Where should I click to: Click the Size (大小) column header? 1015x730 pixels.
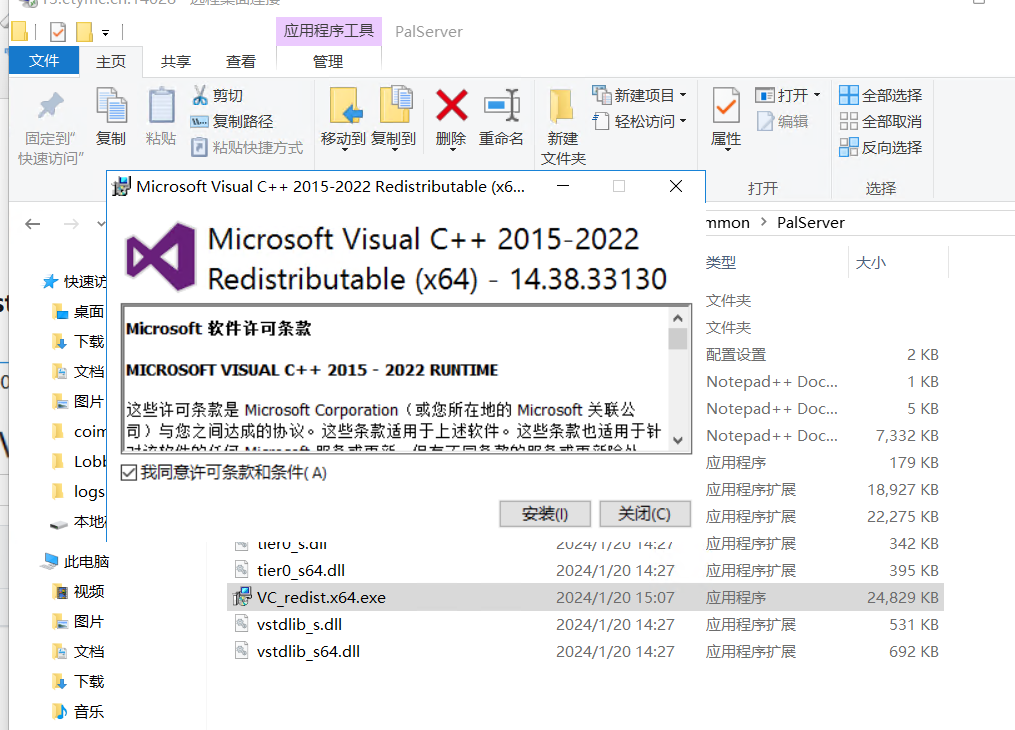871,262
